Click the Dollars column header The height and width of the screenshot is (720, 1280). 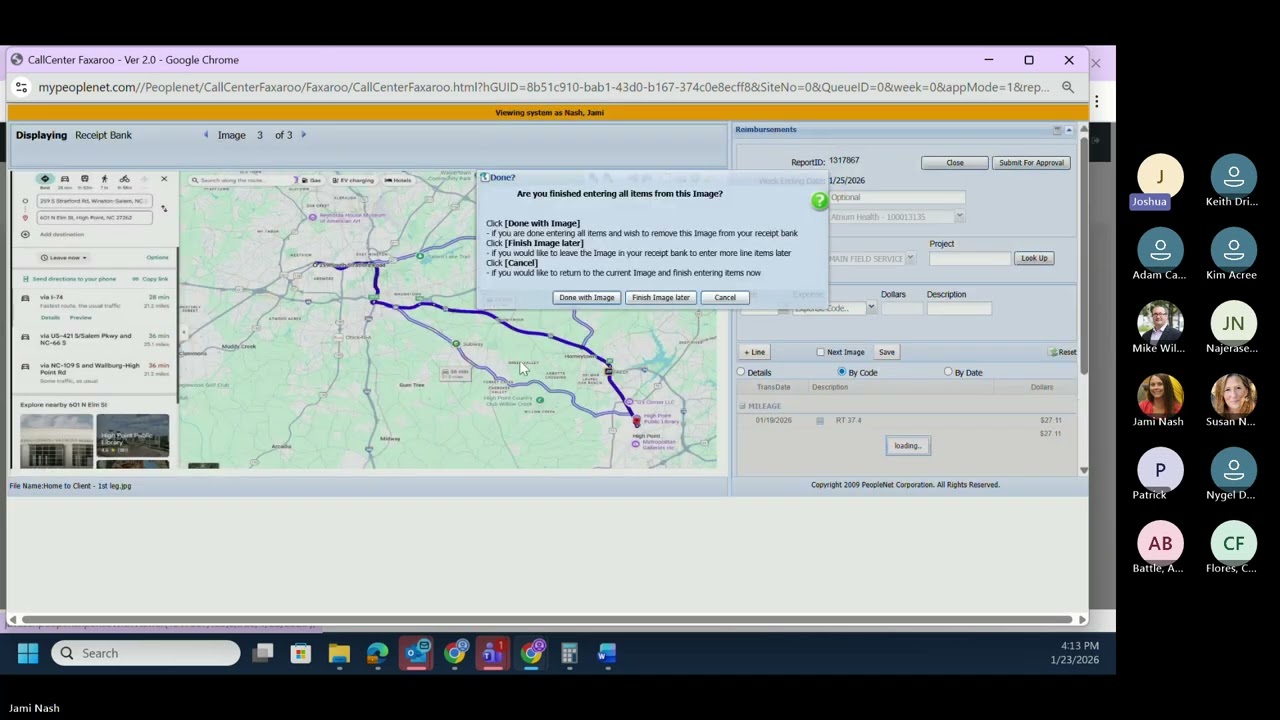[x=1041, y=387]
